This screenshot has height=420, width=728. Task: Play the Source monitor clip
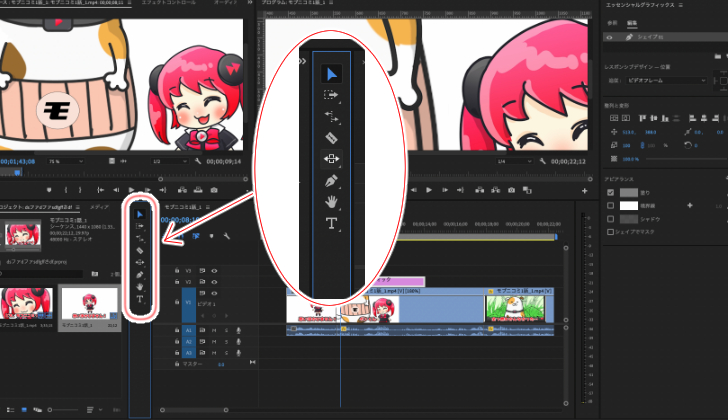point(131,190)
